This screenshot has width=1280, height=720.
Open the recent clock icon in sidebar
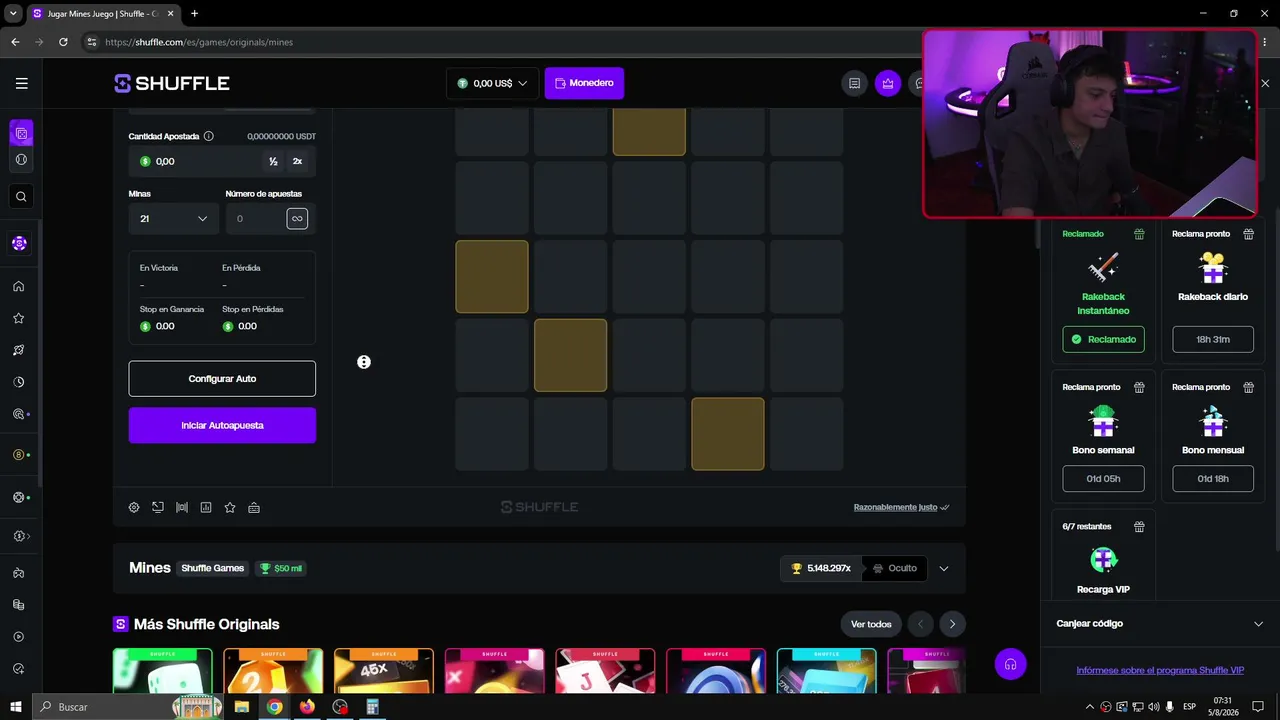(19, 382)
